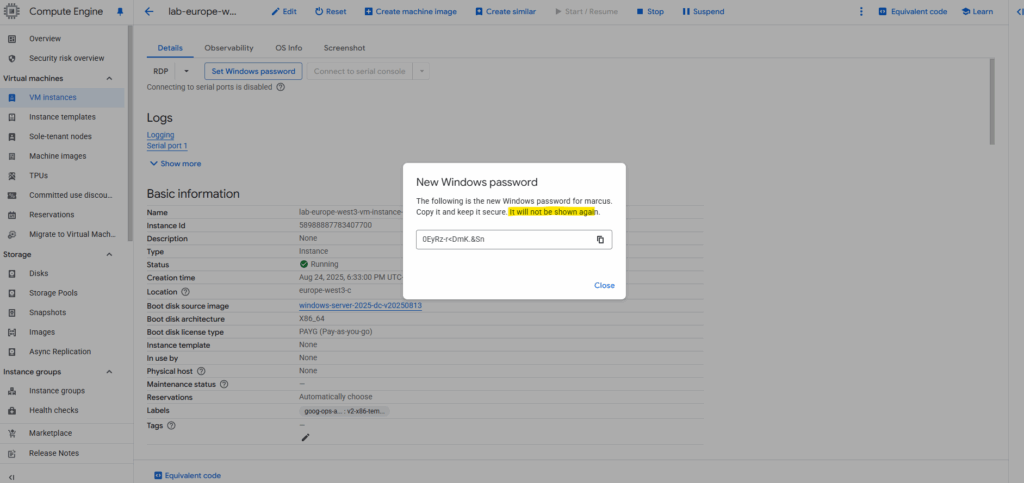
Task: Click the RDP button
Action: click(161, 71)
